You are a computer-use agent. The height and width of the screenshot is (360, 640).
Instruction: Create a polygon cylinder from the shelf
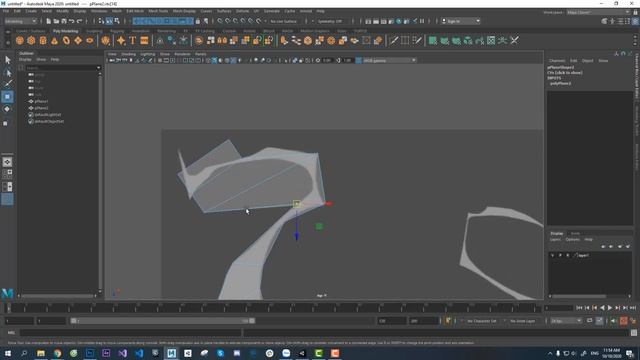[43, 40]
